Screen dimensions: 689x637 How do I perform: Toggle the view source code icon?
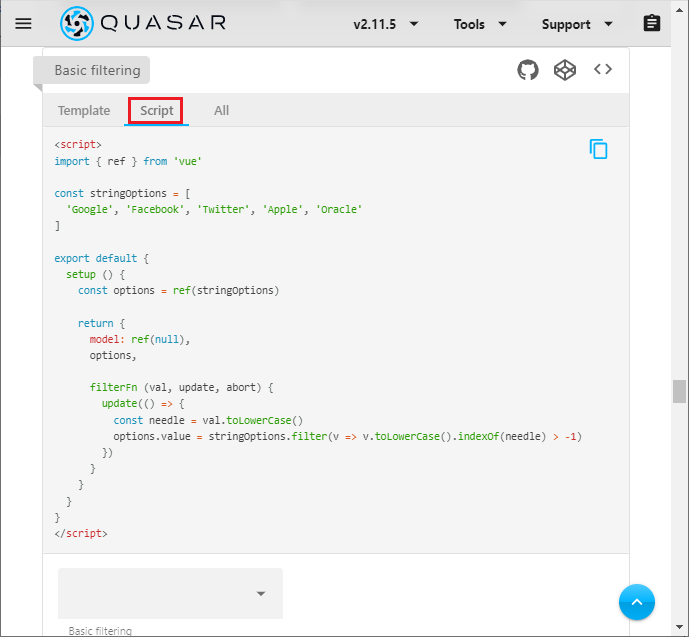click(x=603, y=69)
